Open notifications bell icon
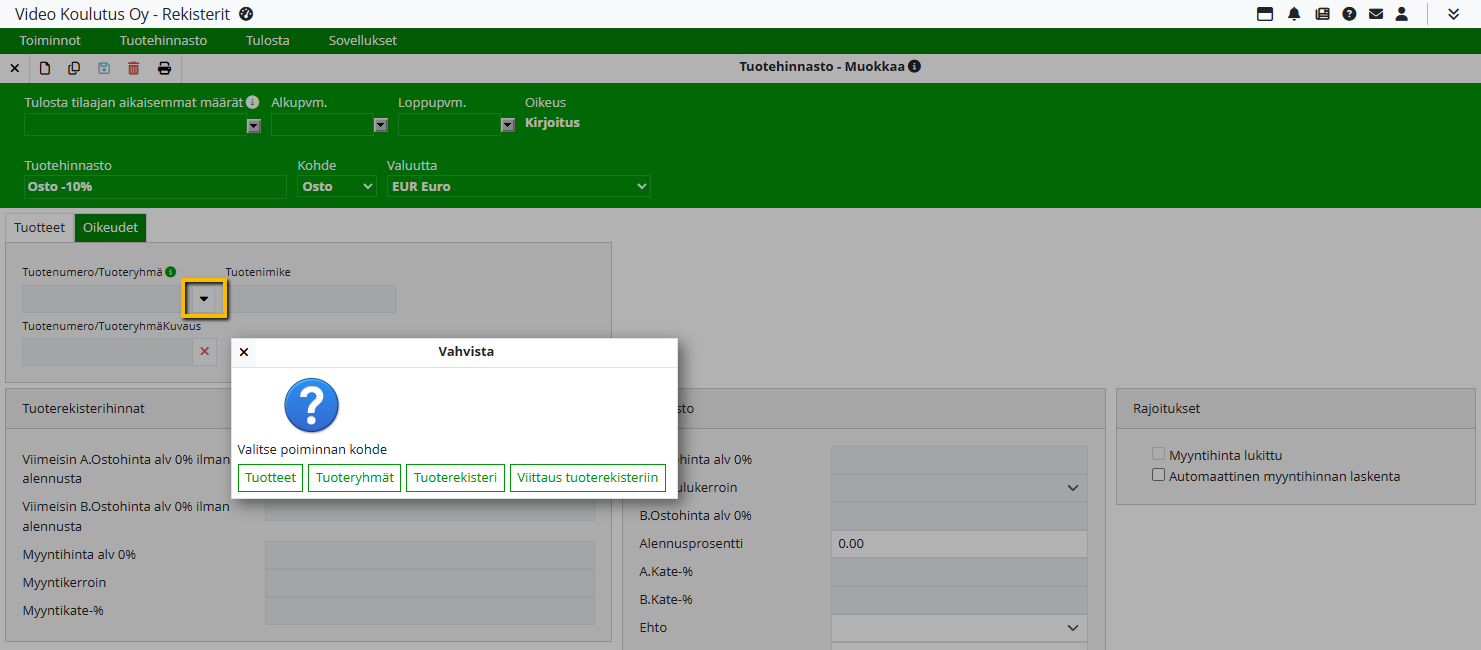The image size is (1481, 650). click(x=1294, y=14)
